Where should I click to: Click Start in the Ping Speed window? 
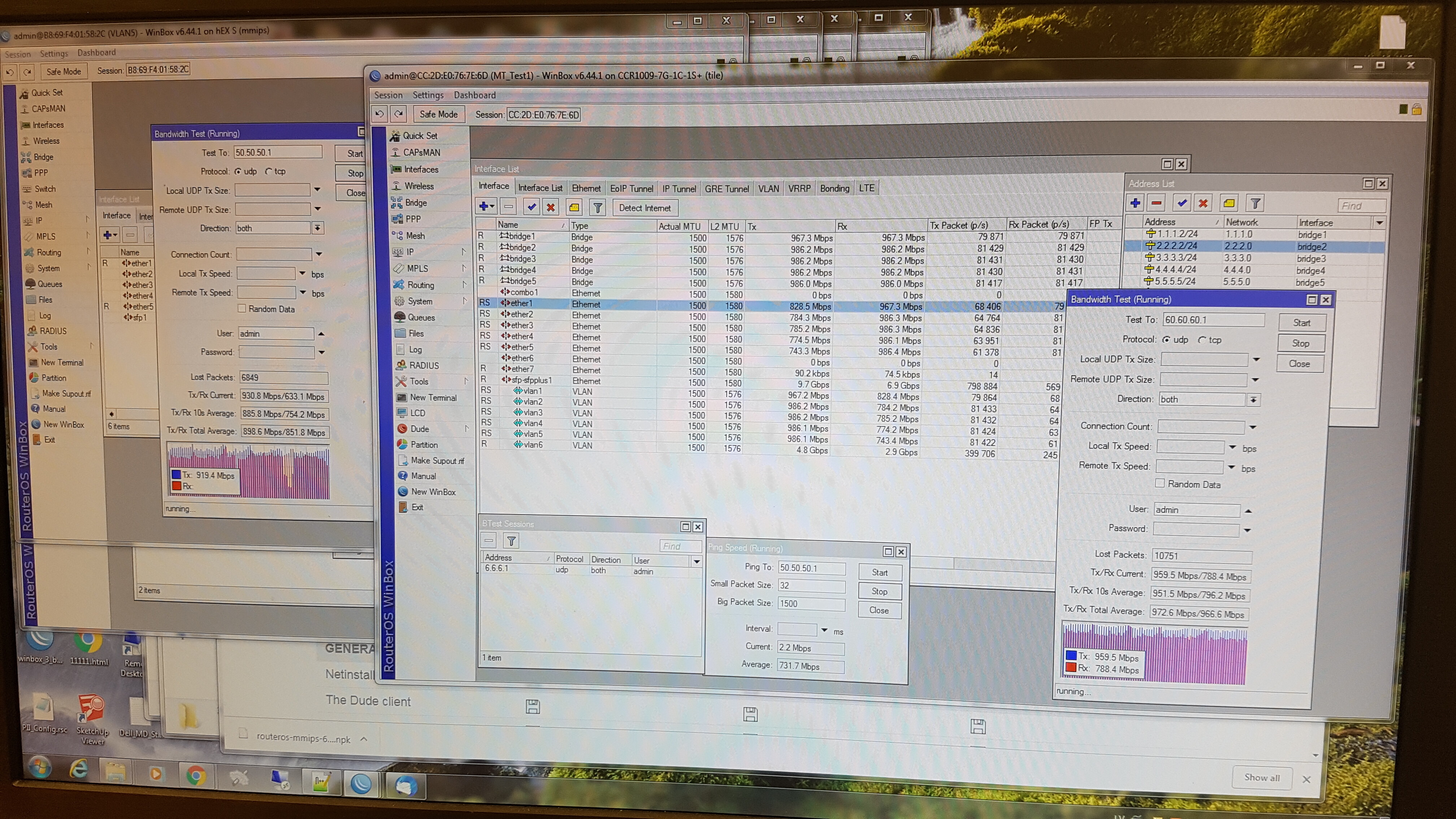point(879,573)
